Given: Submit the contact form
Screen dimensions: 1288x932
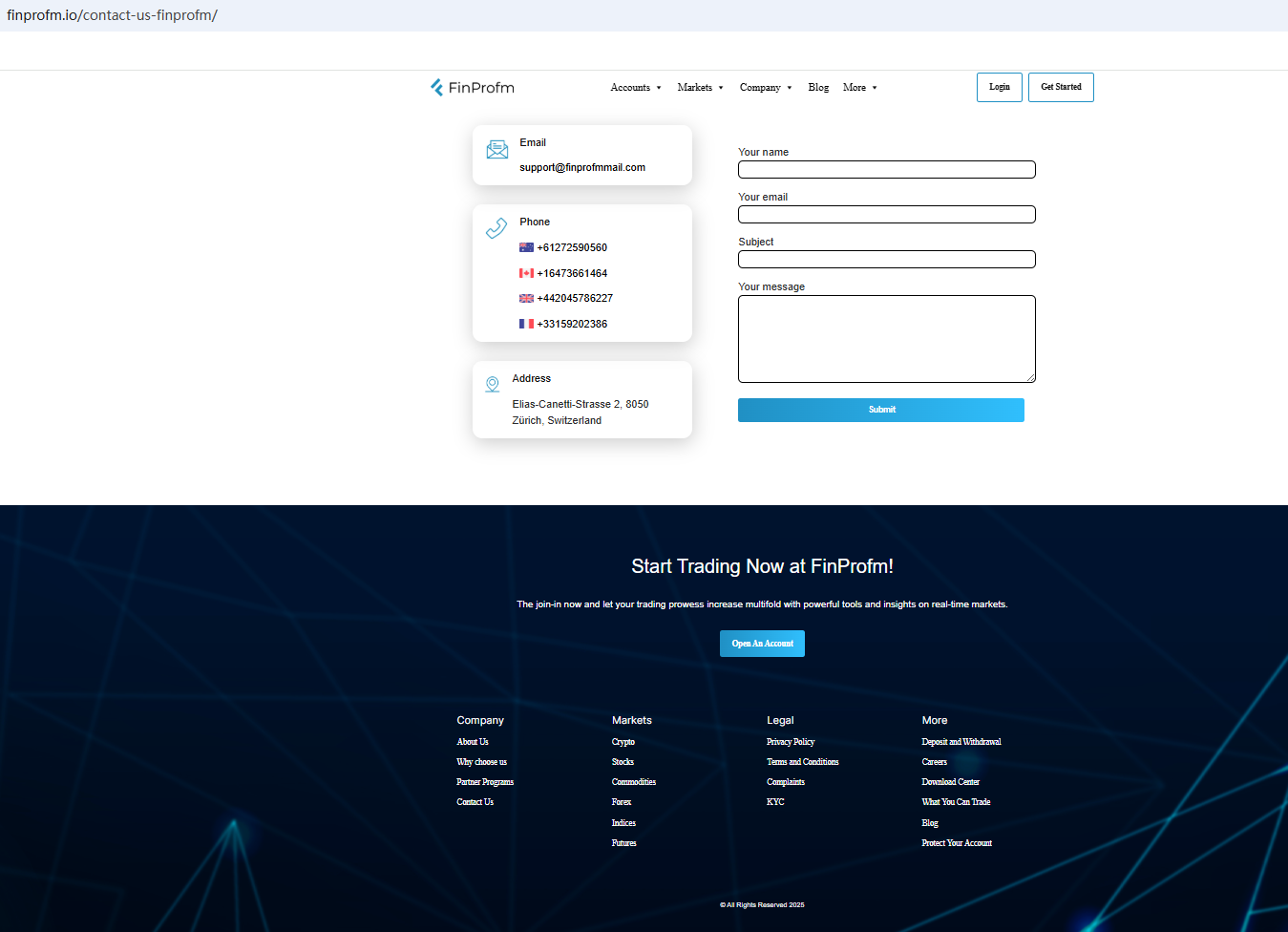Looking at the screenshot, I should pyautogui.click(x=880, y=410).
